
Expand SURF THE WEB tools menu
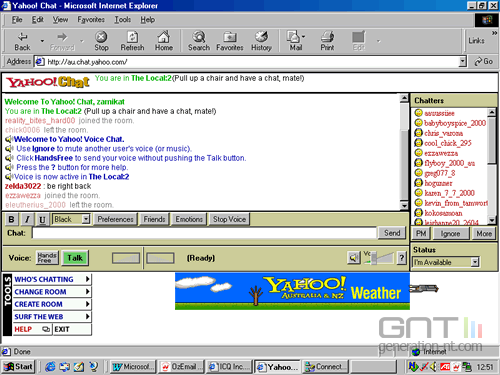click(52, 317)
